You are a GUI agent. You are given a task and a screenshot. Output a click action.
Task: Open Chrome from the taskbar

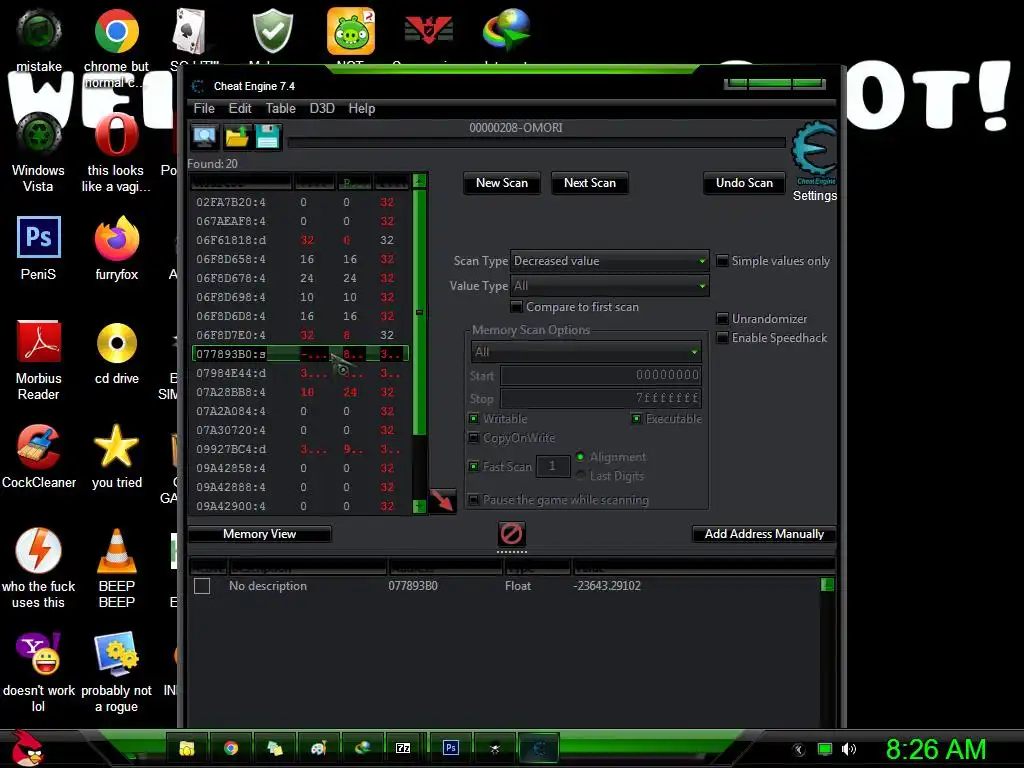231,748
